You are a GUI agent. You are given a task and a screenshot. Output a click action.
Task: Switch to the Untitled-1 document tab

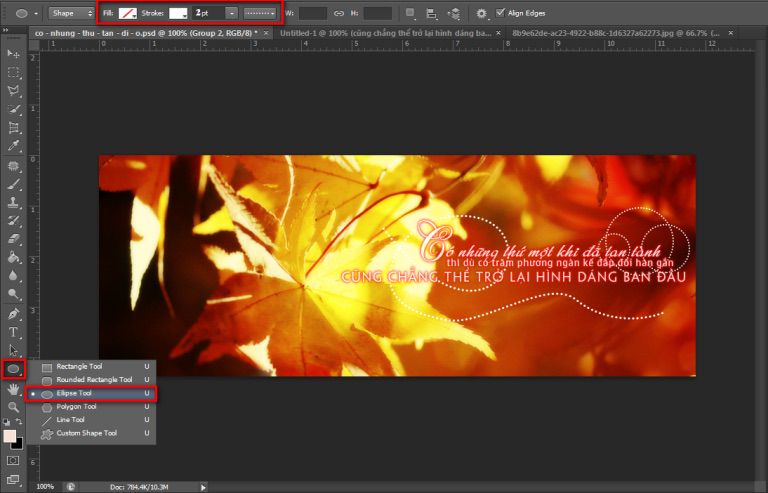[384, 33]
